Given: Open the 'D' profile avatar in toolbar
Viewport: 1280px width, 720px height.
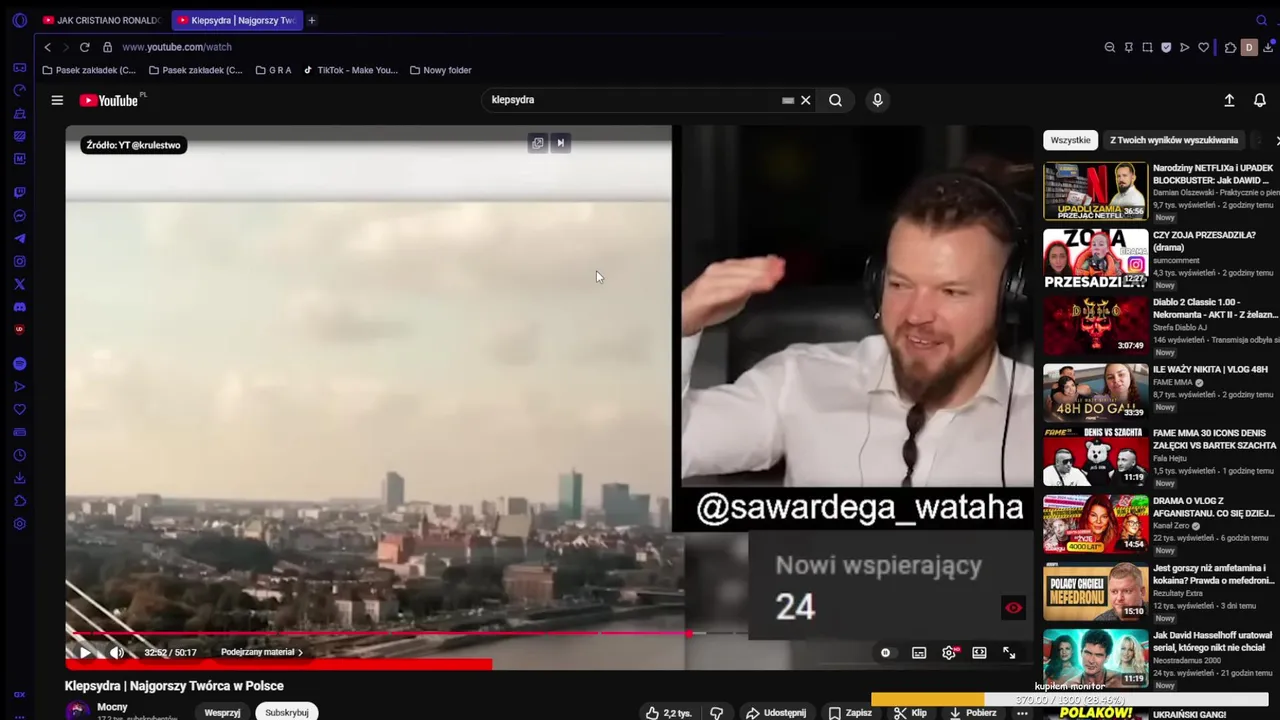Looking at the screenshot, I should pyautogui.click(x=1248, y=47).
